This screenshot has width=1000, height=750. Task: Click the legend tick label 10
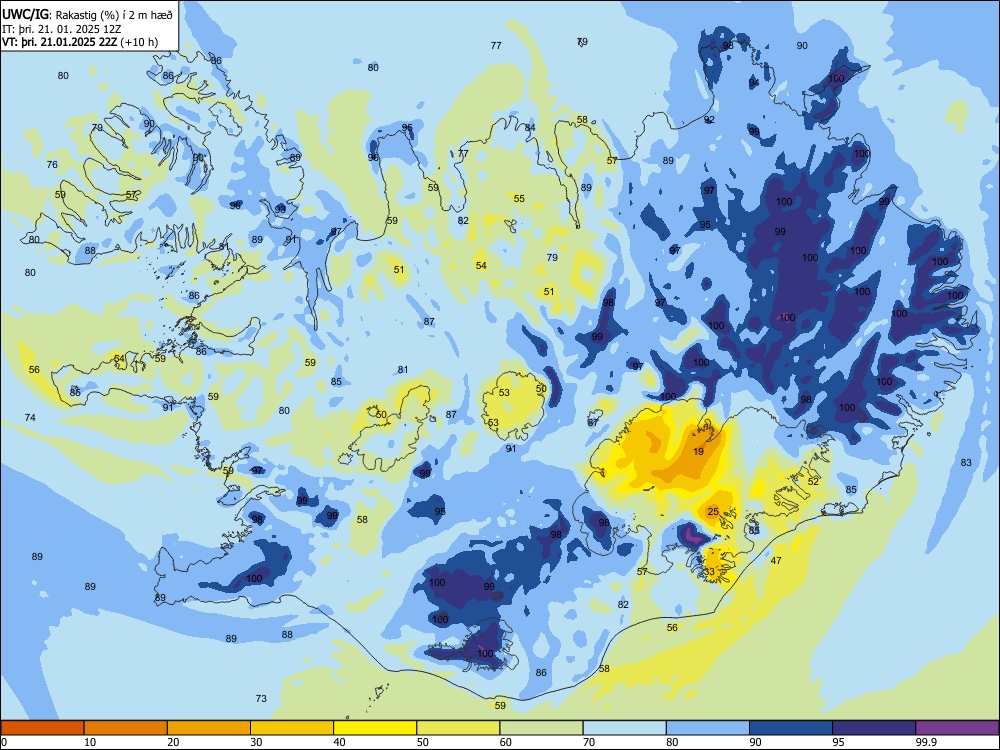point(90,742)
